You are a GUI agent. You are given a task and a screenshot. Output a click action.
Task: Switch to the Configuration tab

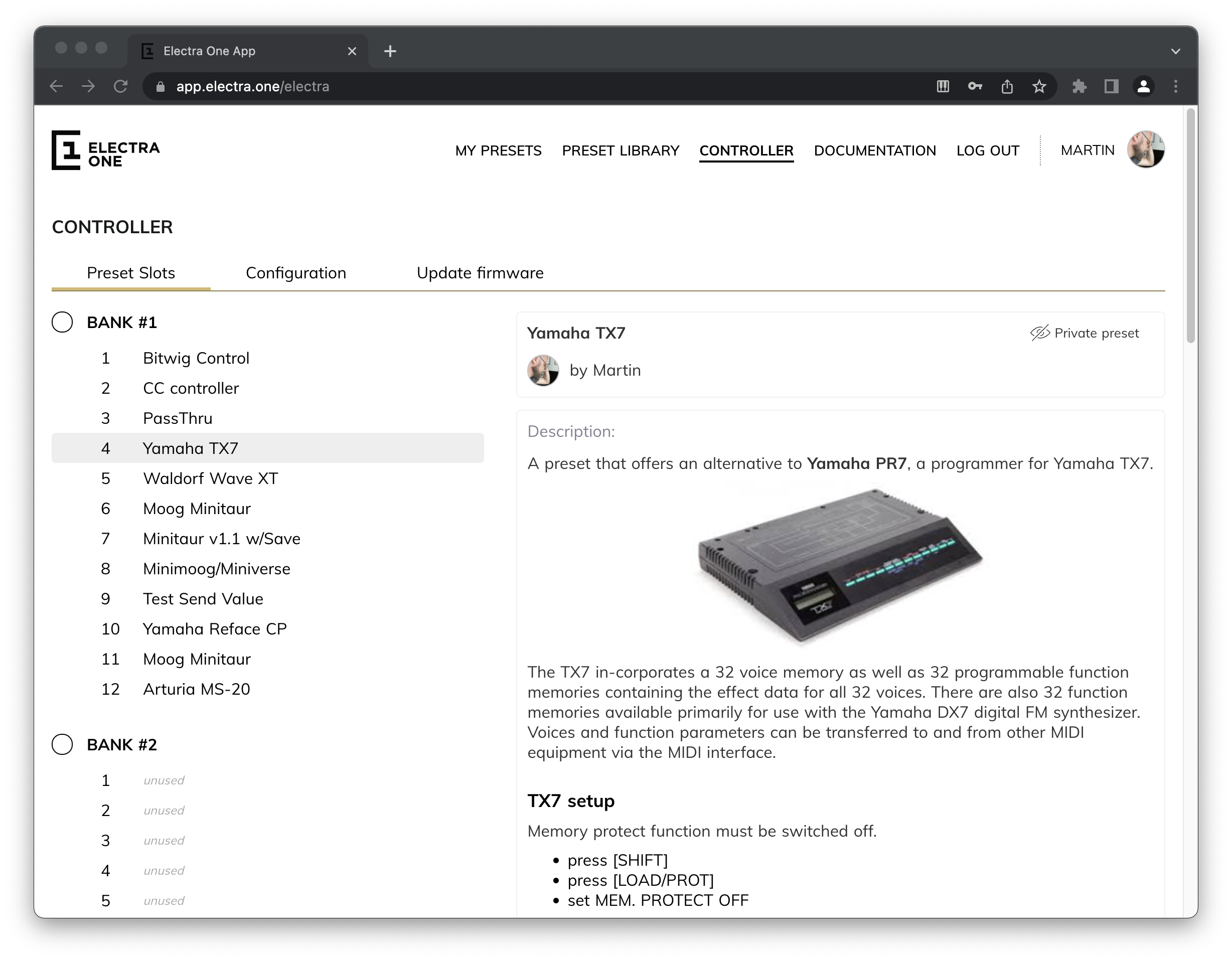(x=295, y=273)
